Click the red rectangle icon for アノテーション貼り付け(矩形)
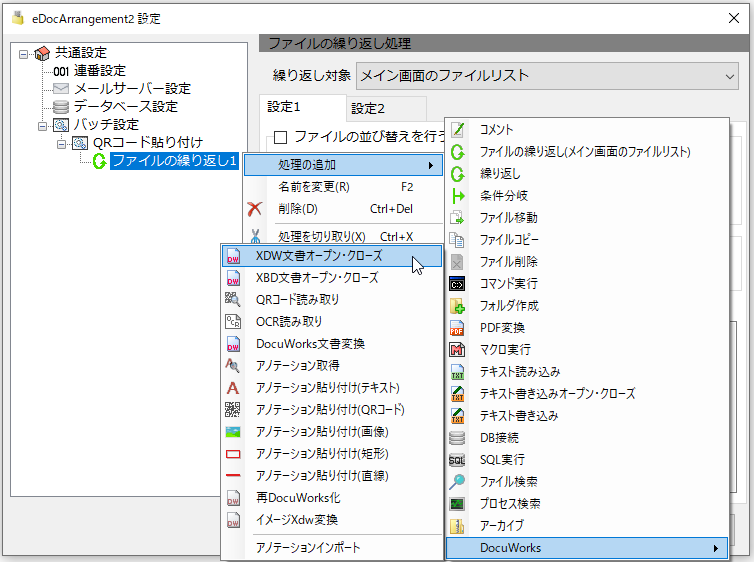Viewport: 754px width, 562px height. coord(233,454)
